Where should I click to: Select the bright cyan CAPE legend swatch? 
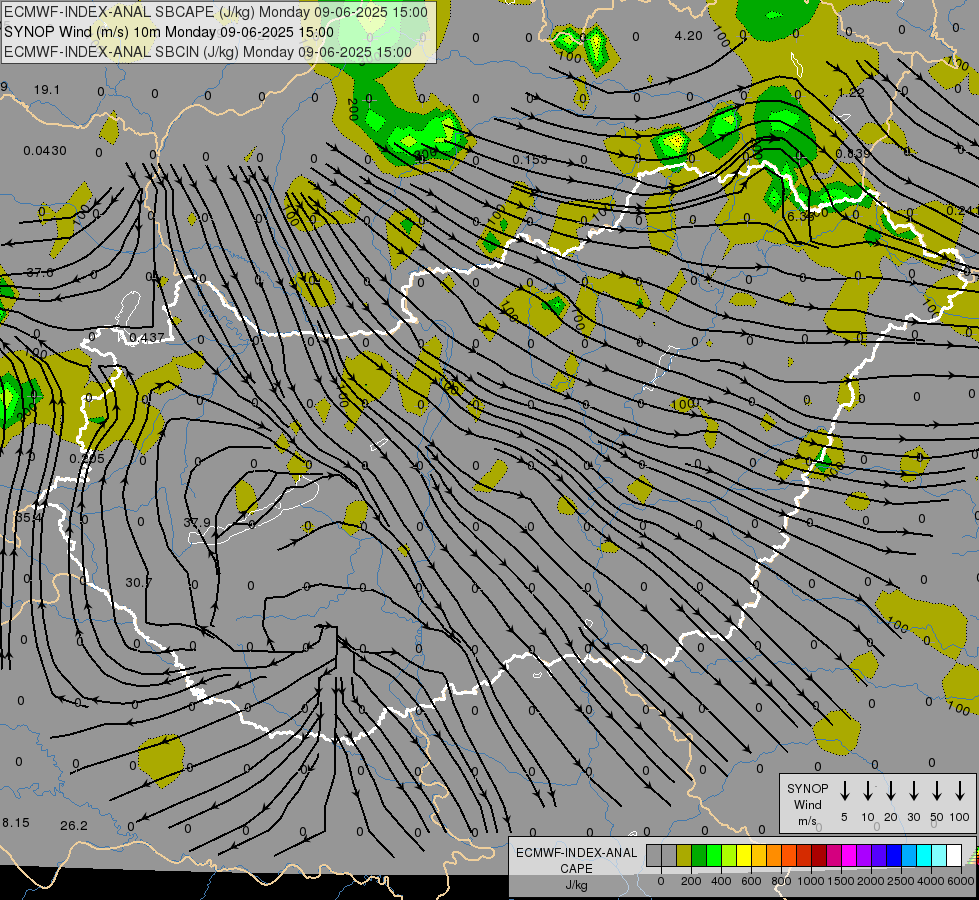[923, 856]
